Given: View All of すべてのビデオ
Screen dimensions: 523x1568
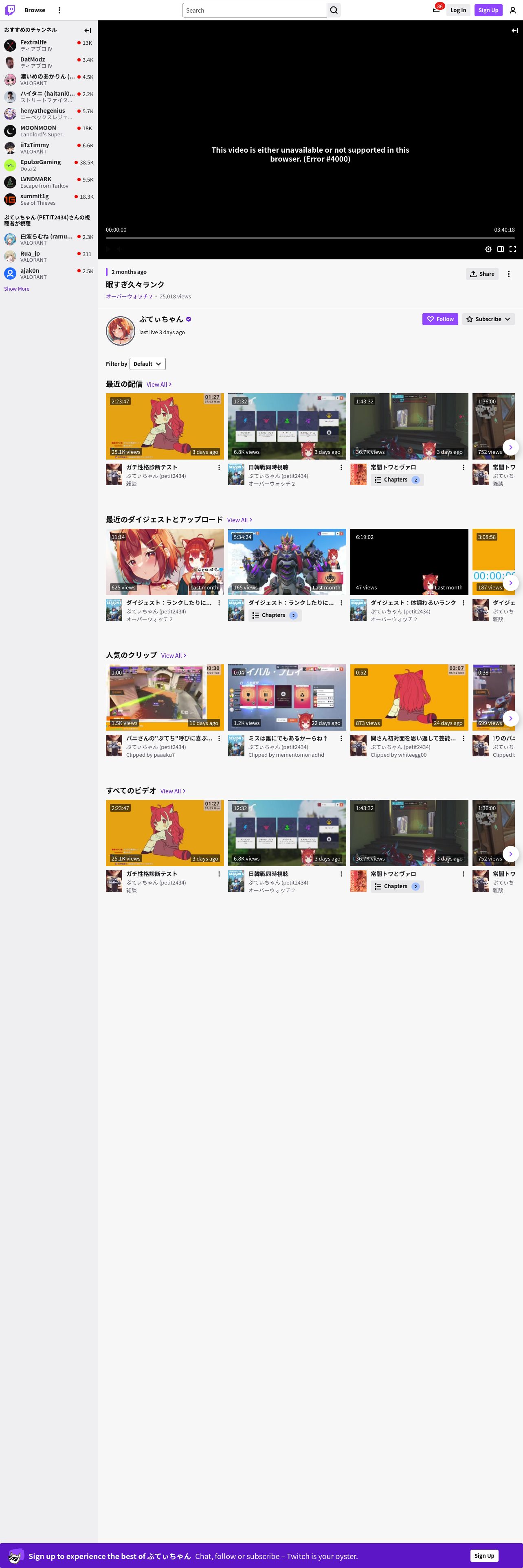Looking at the screenshot, I should [x=173, y=791].
